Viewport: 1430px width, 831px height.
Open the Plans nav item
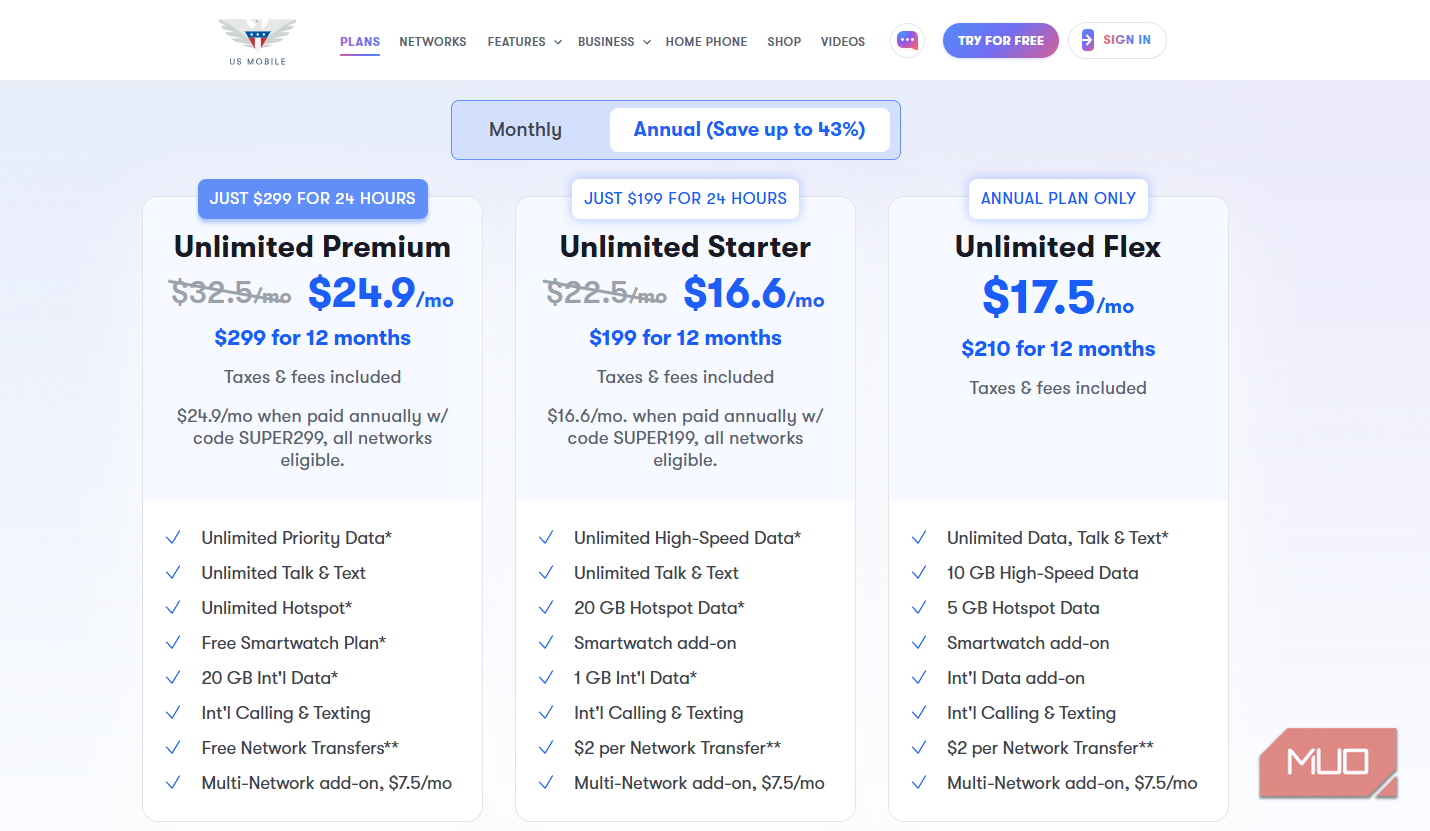point(360,41)
